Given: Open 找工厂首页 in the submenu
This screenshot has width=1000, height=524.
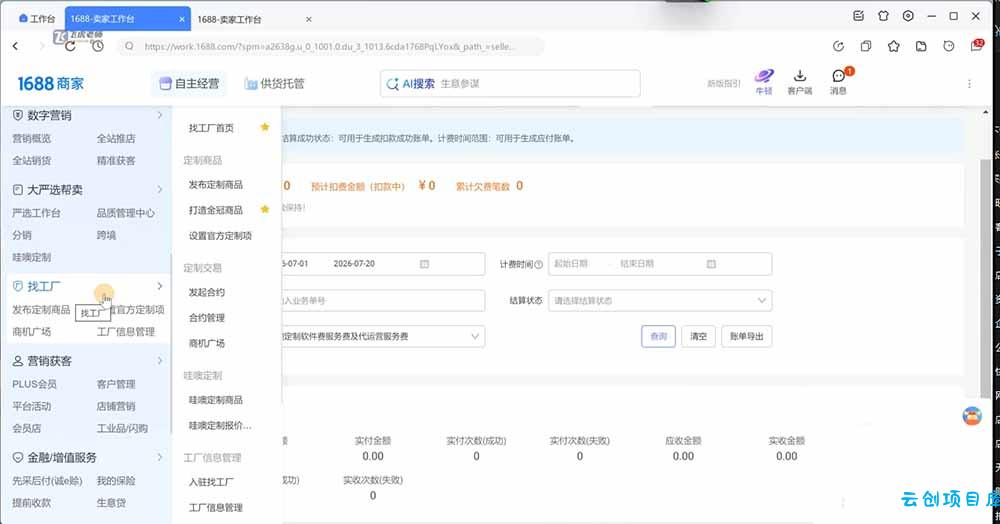Looking at the screenshot, I should coord(211,128).
